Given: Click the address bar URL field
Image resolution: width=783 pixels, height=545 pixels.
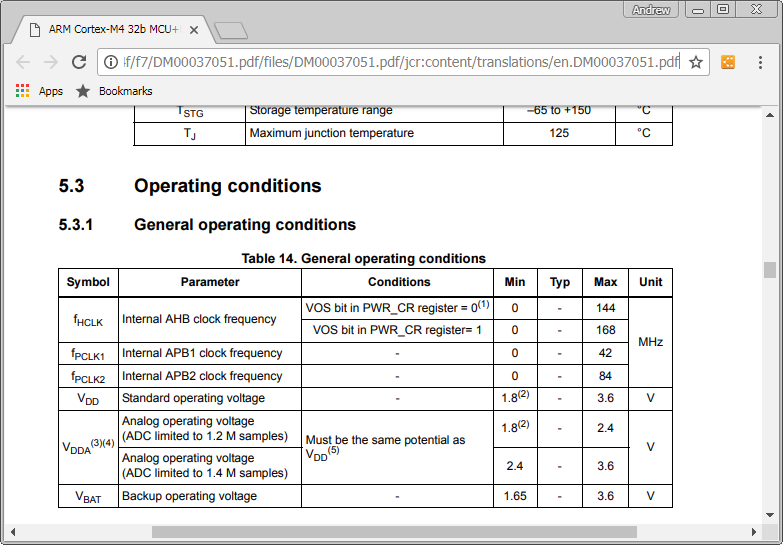Looking at the screenshot, I should coord(401,62).
